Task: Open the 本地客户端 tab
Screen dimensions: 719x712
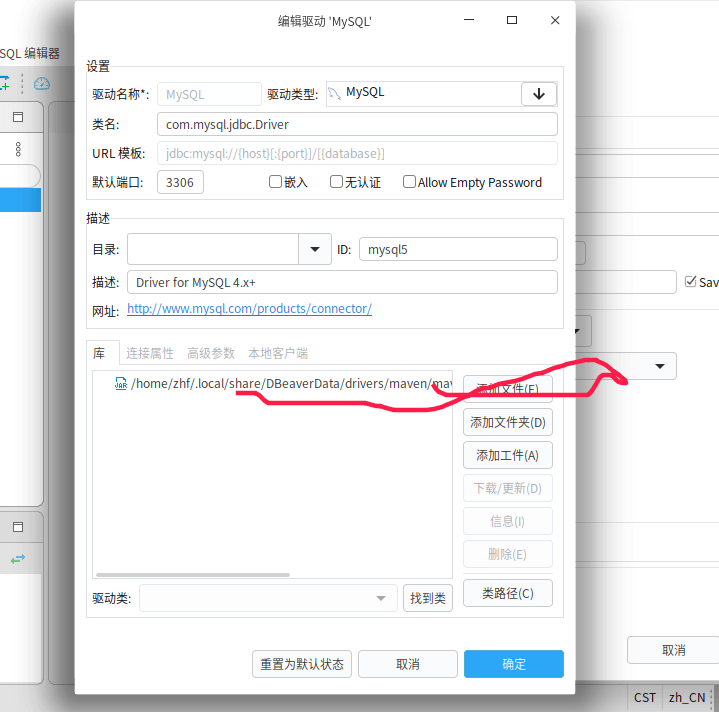Action: point(277,353)
